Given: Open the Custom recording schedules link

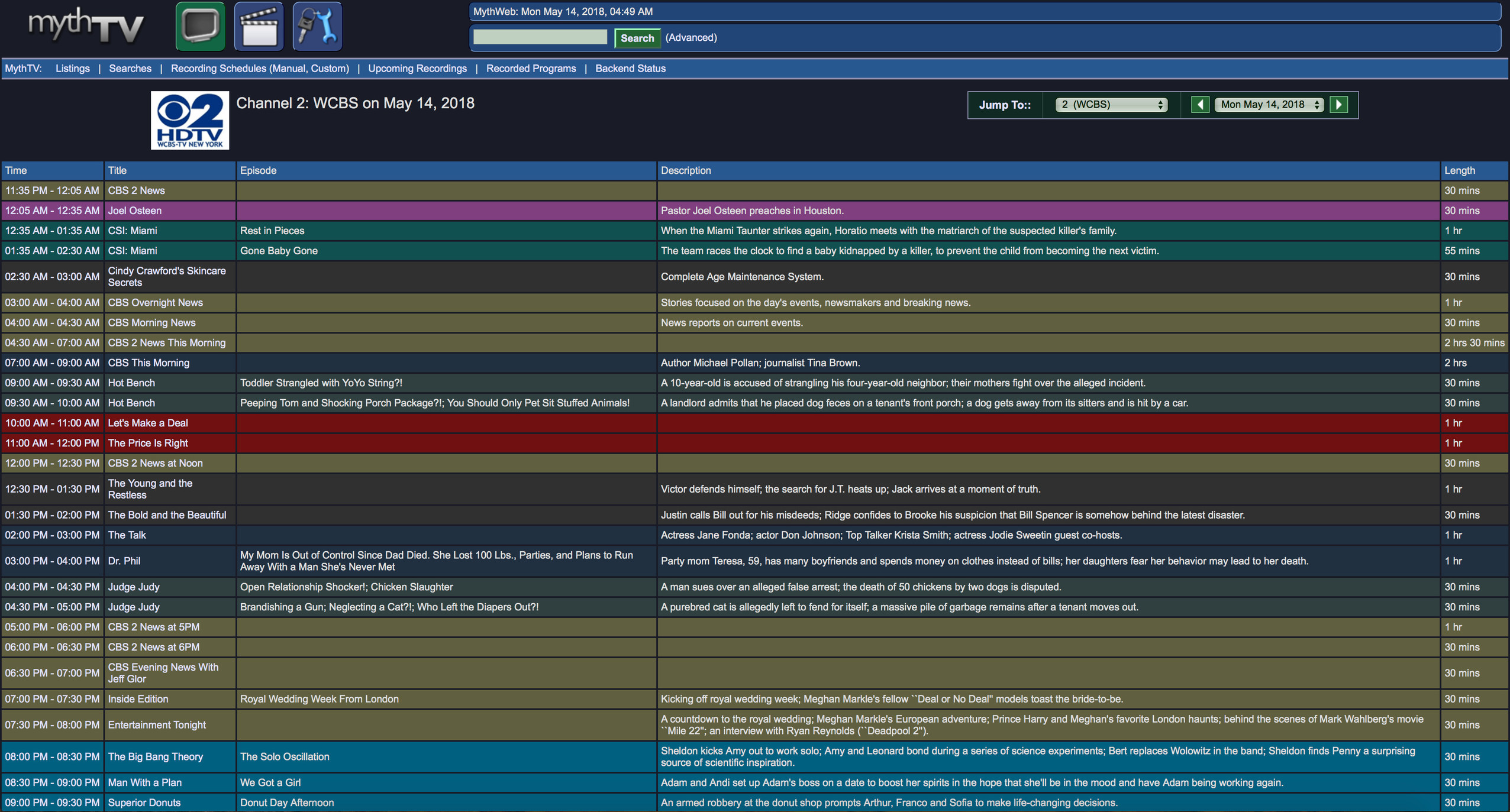Looking at the screenshot, I should pos(328,69).
